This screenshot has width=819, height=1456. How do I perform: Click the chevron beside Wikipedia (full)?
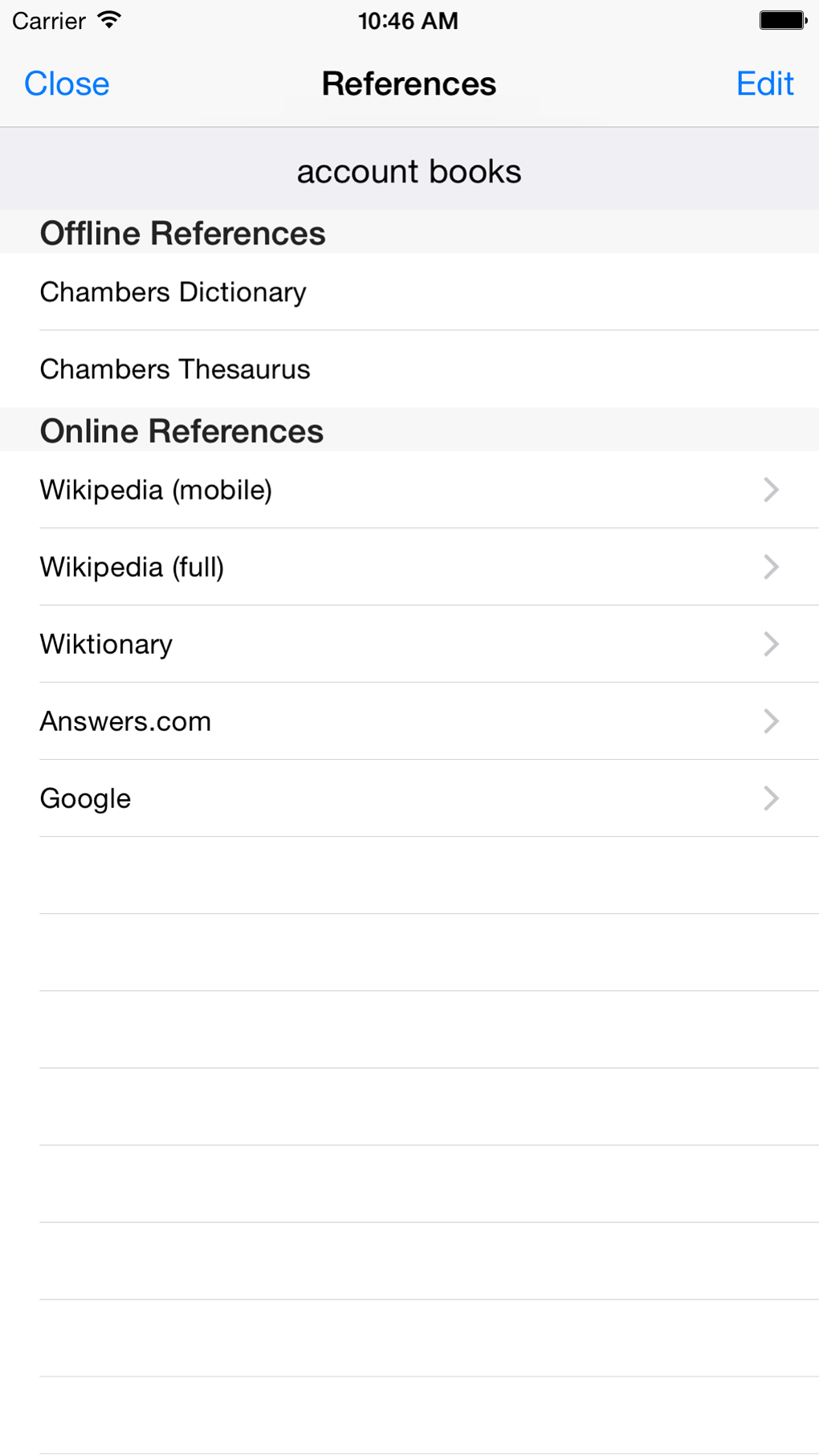771,567
